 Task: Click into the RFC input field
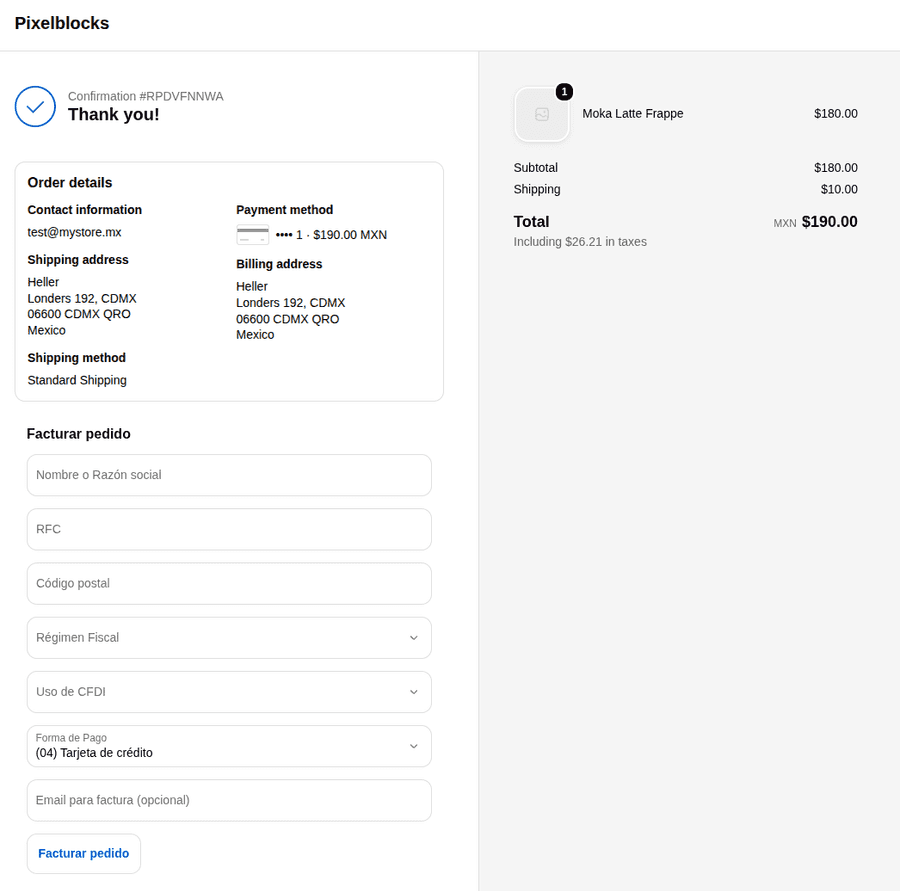click(229, 529)
